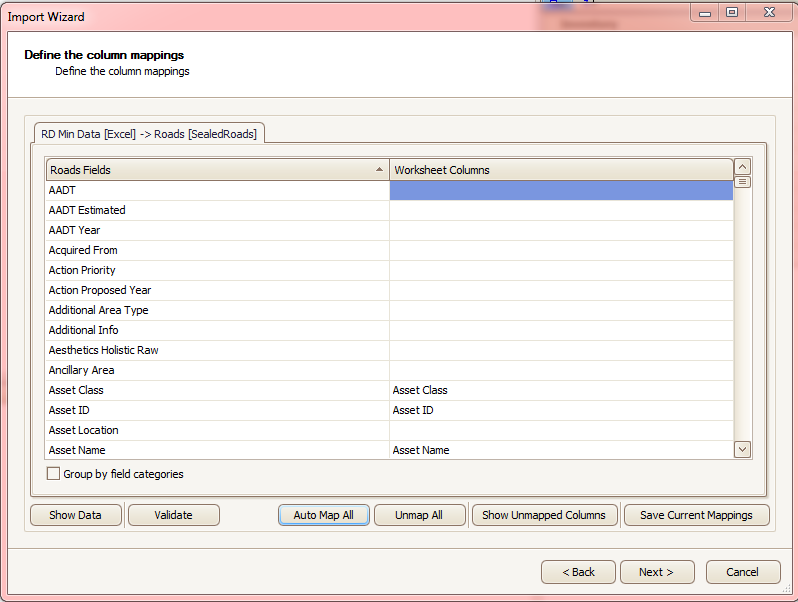Select the AADT Year field

[218, 230]
